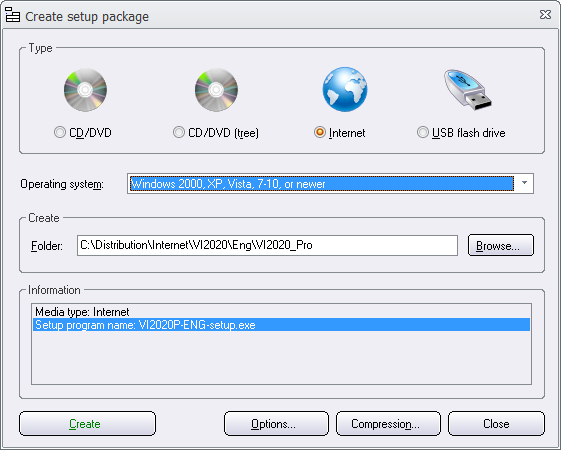Viewport: 561px width, 450px height.
Task: Close the dialog with title bar X
Action: (x=545, y=15)
